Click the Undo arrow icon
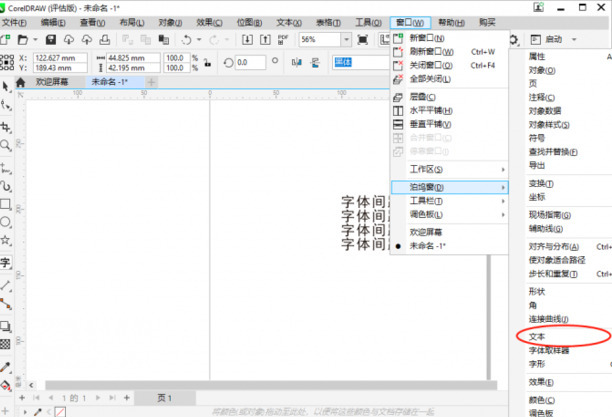The image size is (612, 417). pyautogui.click(x=187, y=39)
